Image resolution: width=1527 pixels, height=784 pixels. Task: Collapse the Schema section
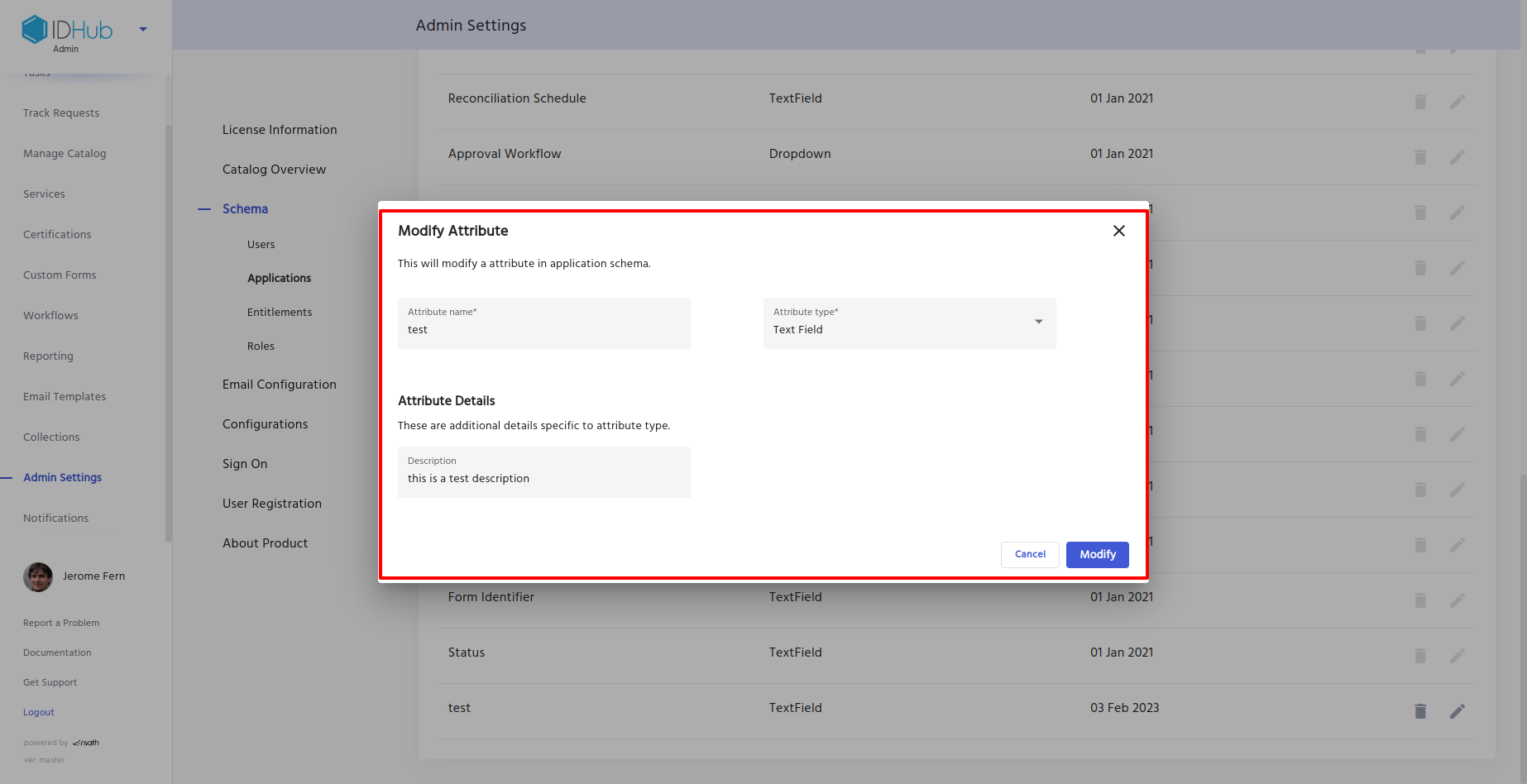[245, 209]
